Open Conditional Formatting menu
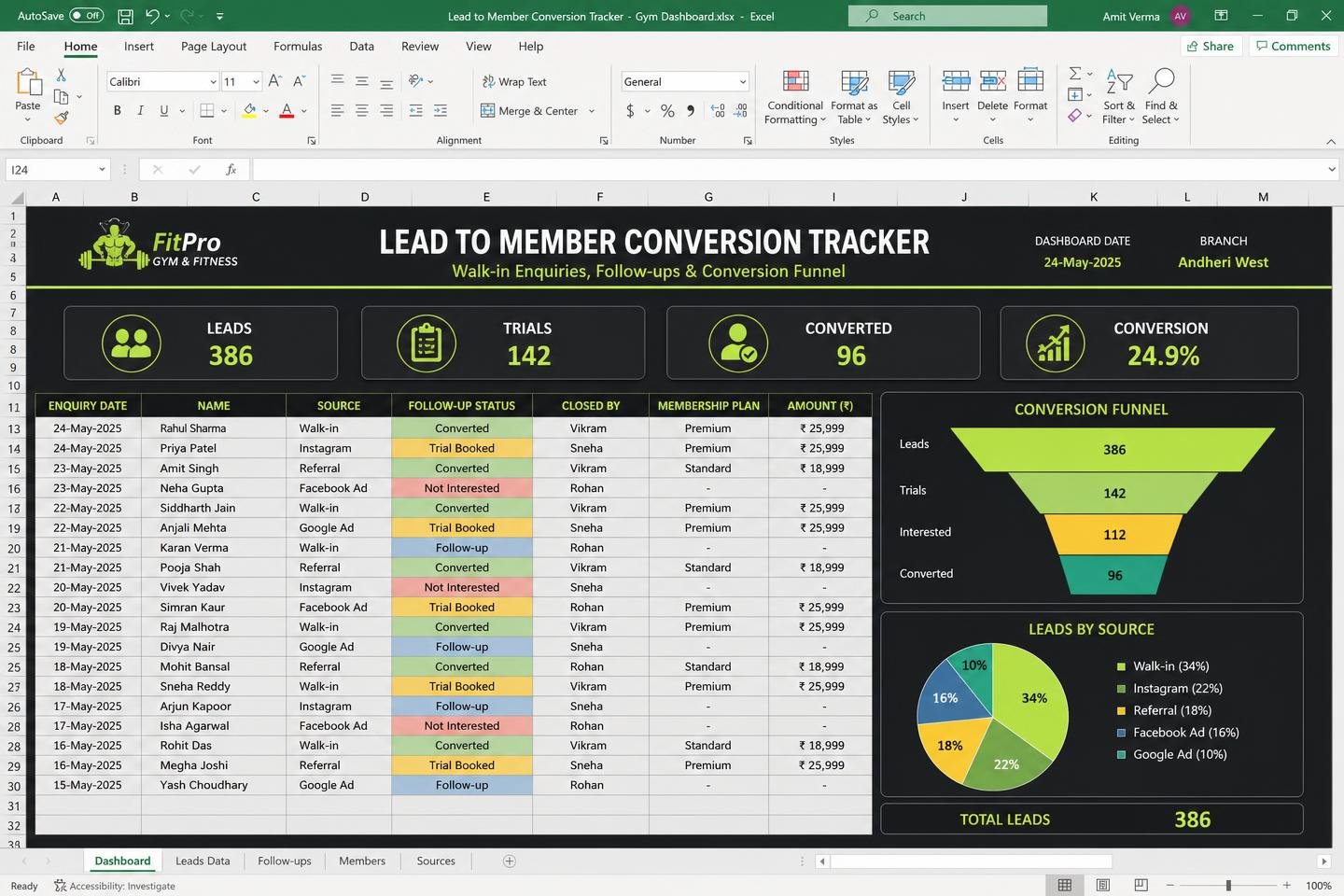This screenshot has width=1344, height=896. [x=795, y=97]
